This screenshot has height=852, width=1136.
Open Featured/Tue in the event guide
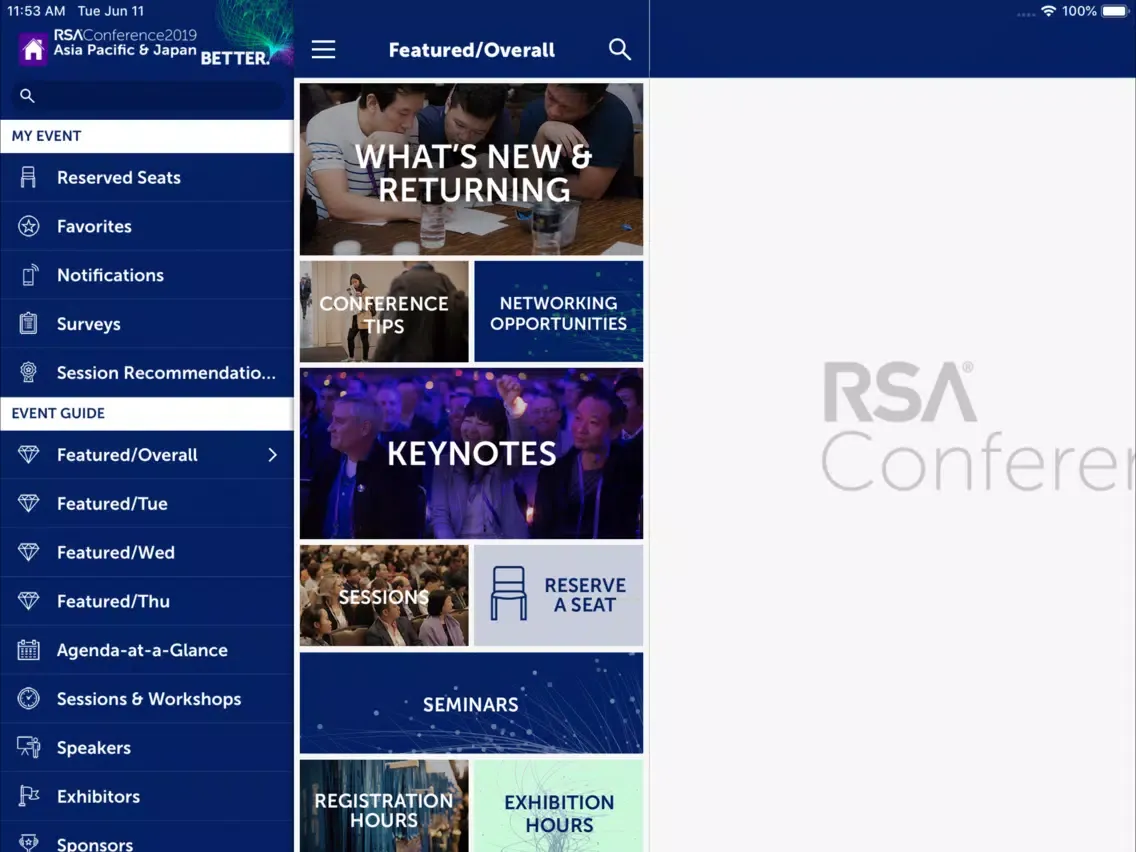(x=112, y=504)
